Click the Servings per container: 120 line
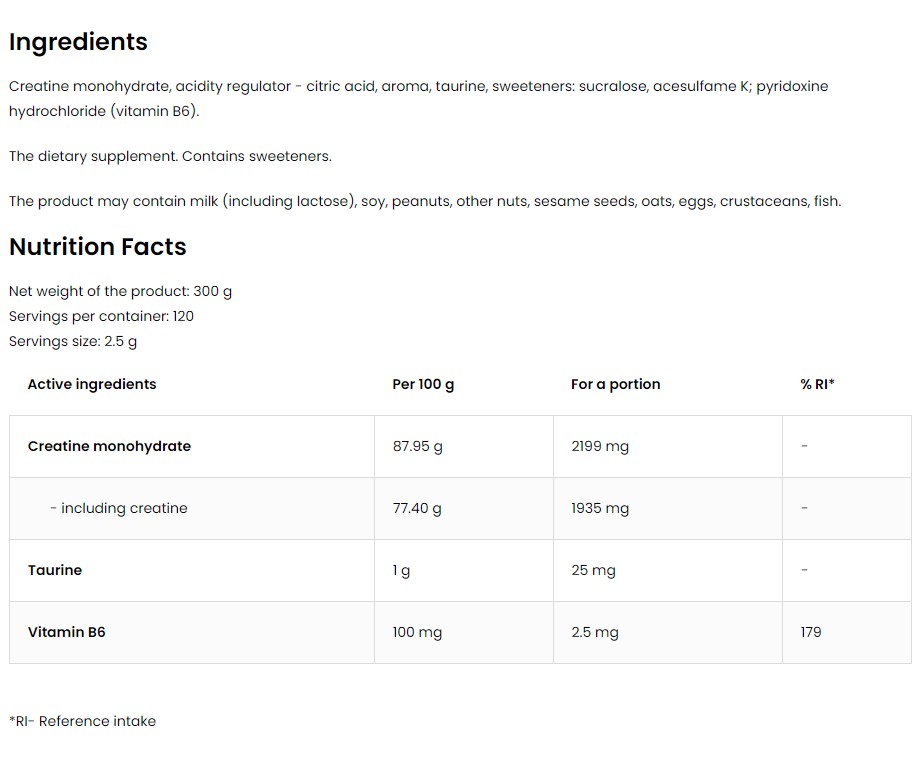The image size is (920, 780). [x=101, y=316]
